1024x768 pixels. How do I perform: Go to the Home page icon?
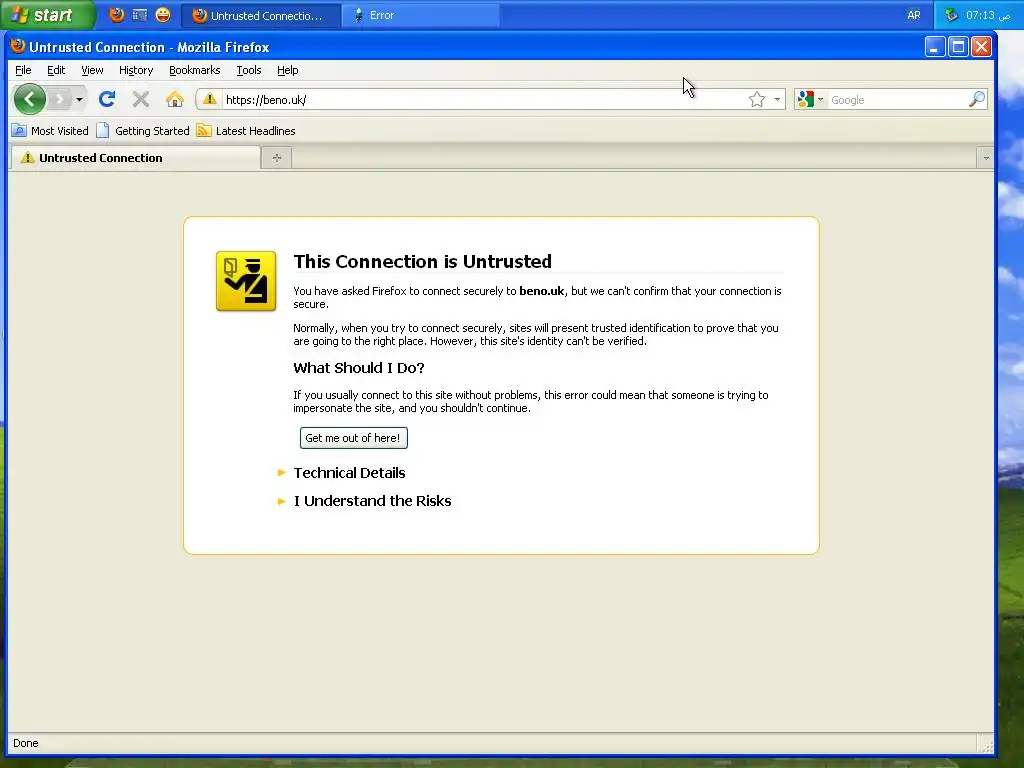174,99
